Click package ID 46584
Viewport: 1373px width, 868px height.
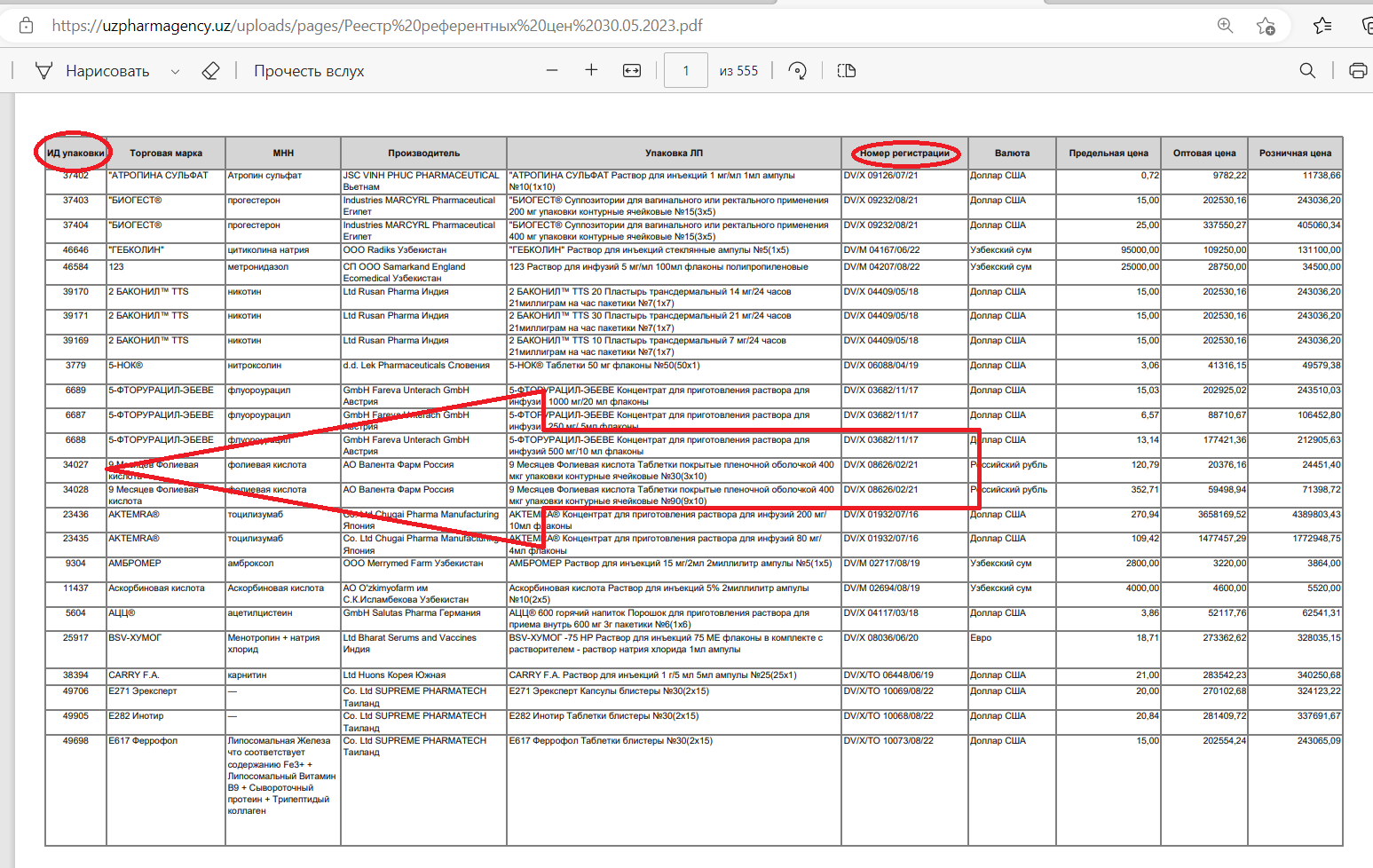(x=75, y=267)
